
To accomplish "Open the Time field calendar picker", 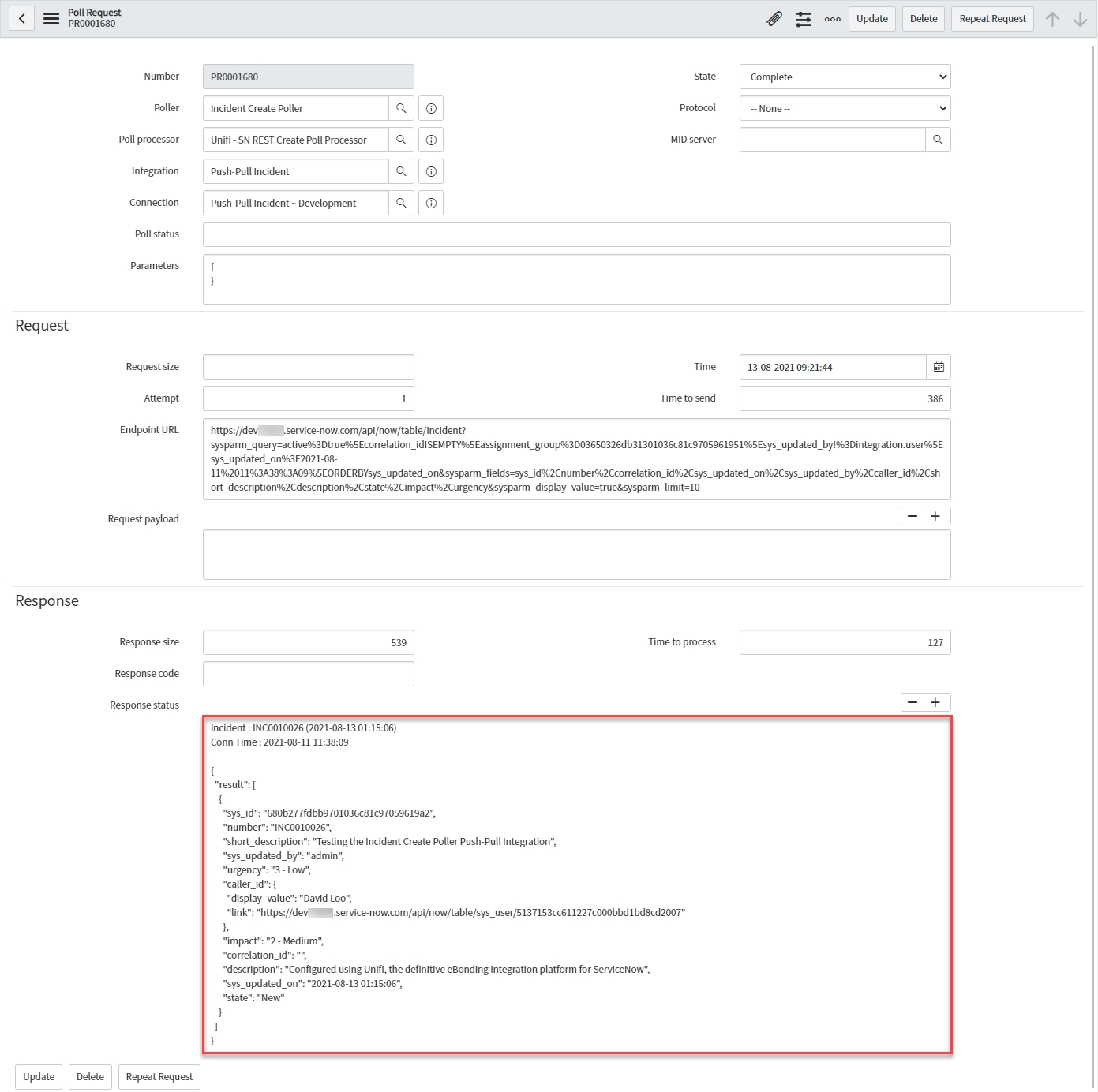I will 939,367.
